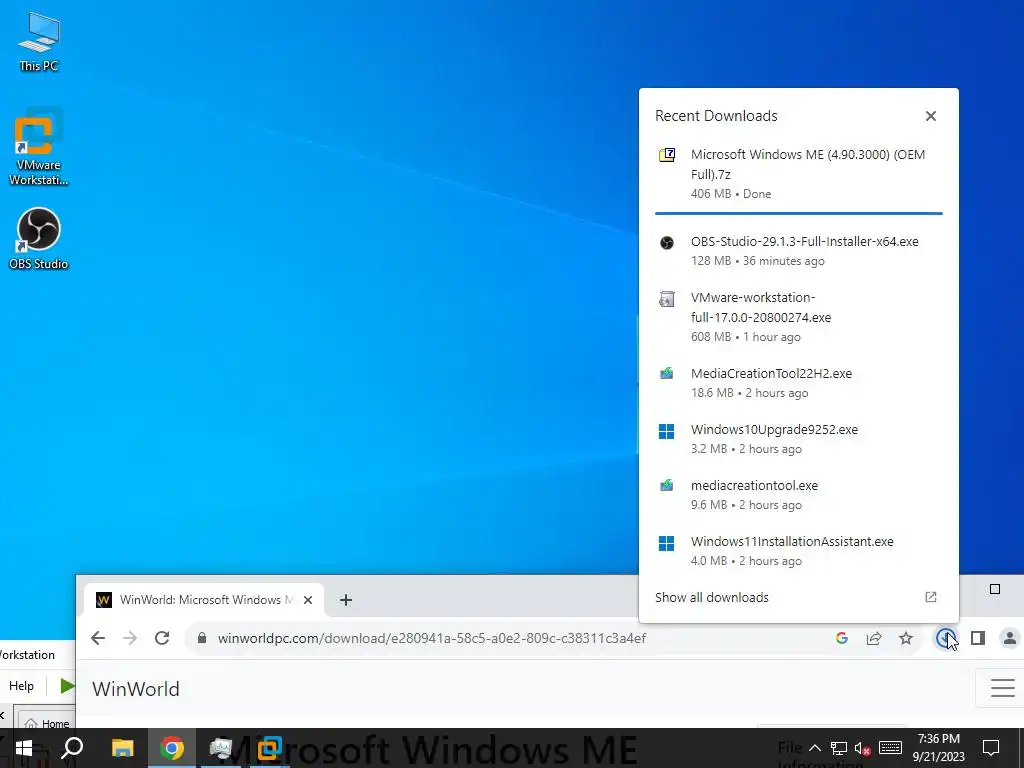Open This PC desktop icon
The height and width of the screenshot is (768, 1024).
point(39,42)
